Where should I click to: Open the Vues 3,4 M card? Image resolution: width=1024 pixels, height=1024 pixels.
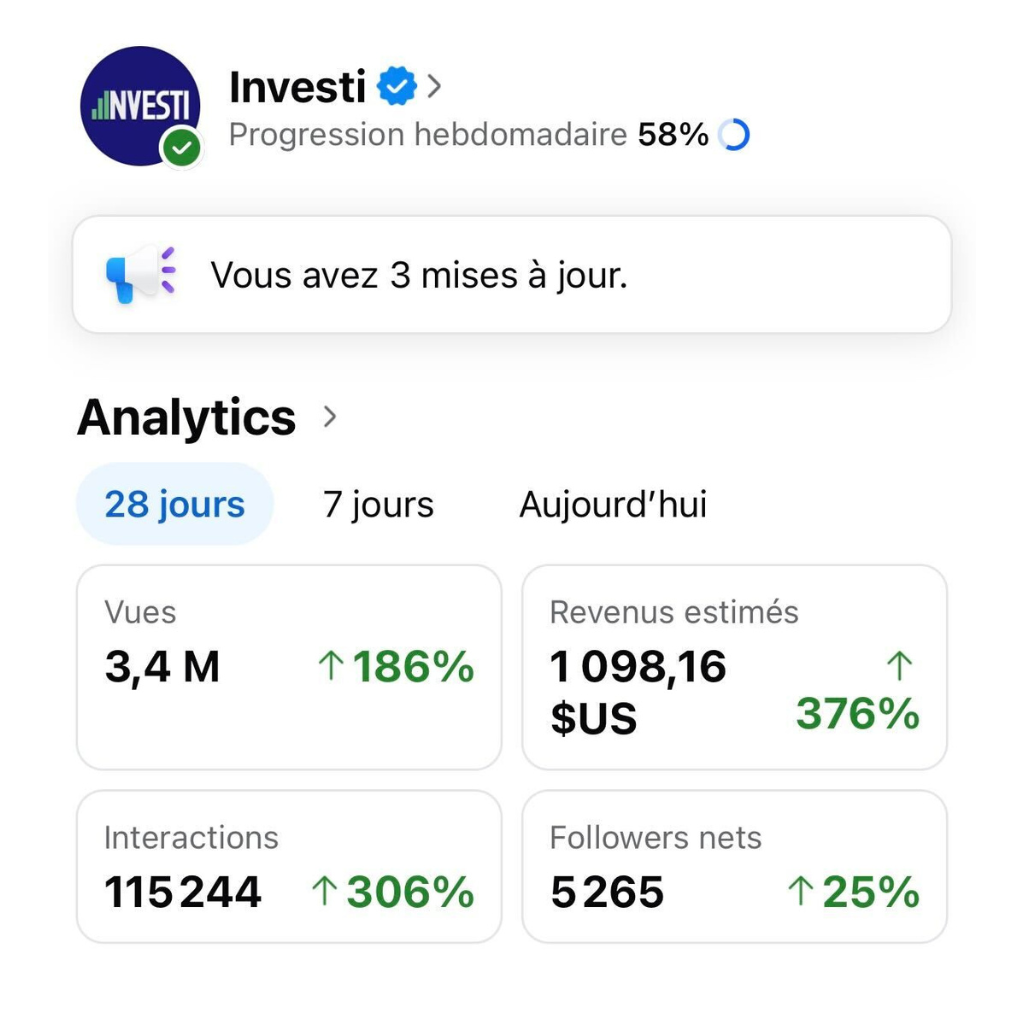(288, 667)
